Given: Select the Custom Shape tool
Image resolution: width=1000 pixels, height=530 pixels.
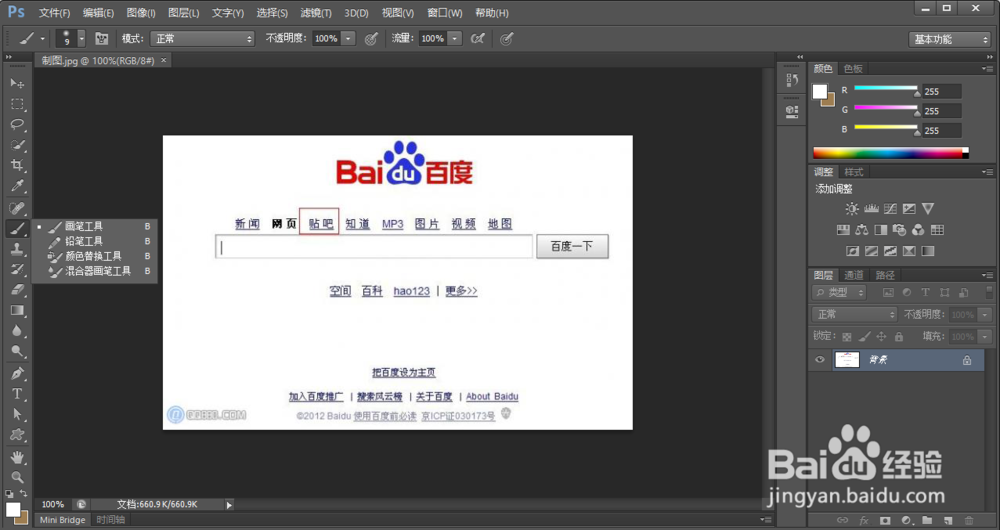Looking at the screenshot, I should [17, 435].
